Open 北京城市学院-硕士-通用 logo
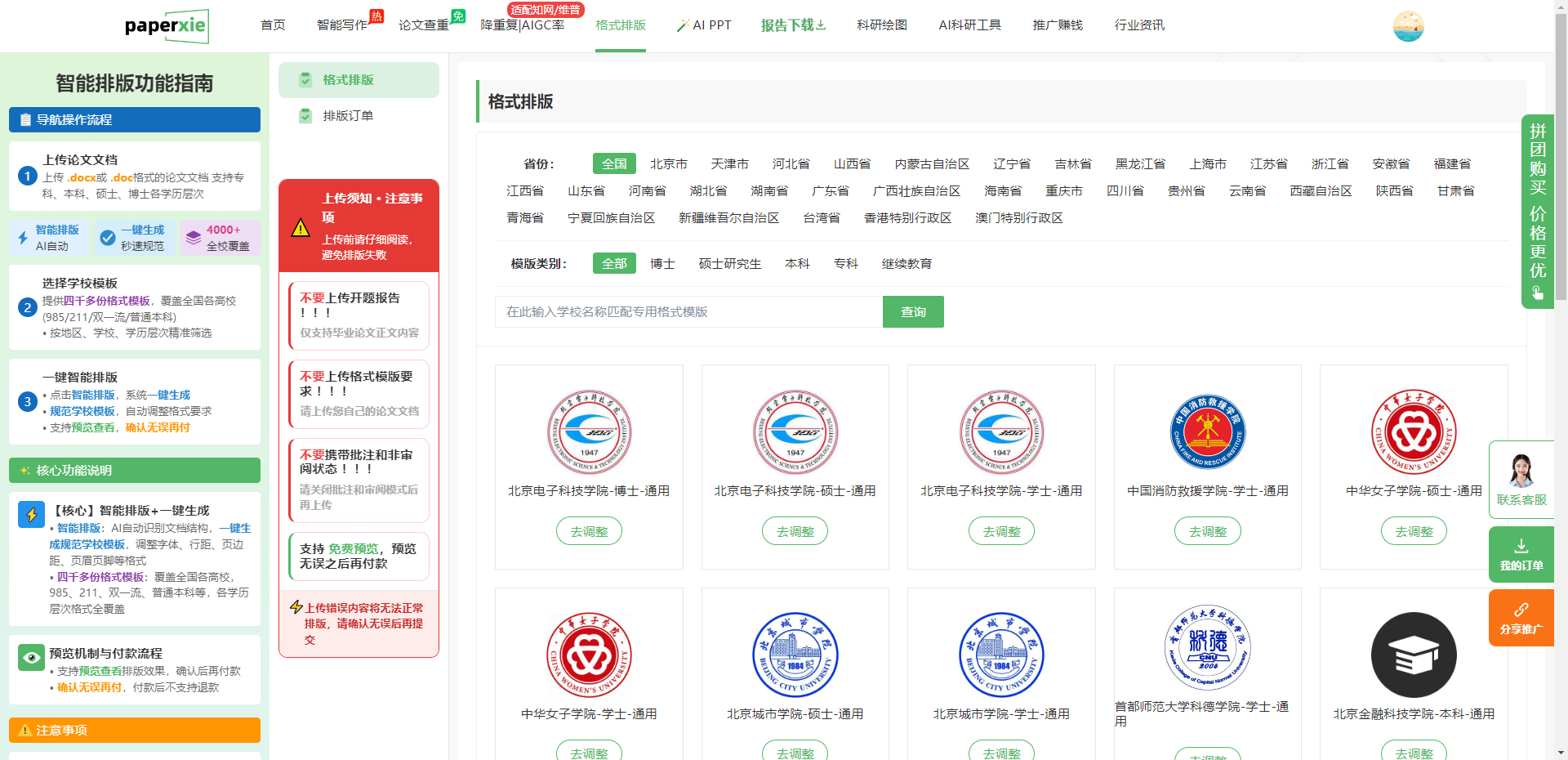 pyautogui.click(x=795, y=655)
